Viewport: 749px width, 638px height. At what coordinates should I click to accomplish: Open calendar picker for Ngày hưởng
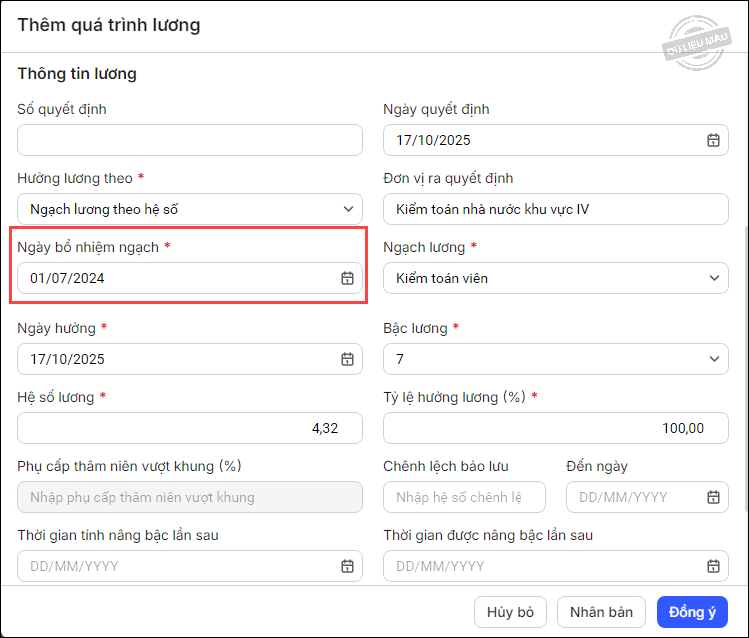[347, 359]
